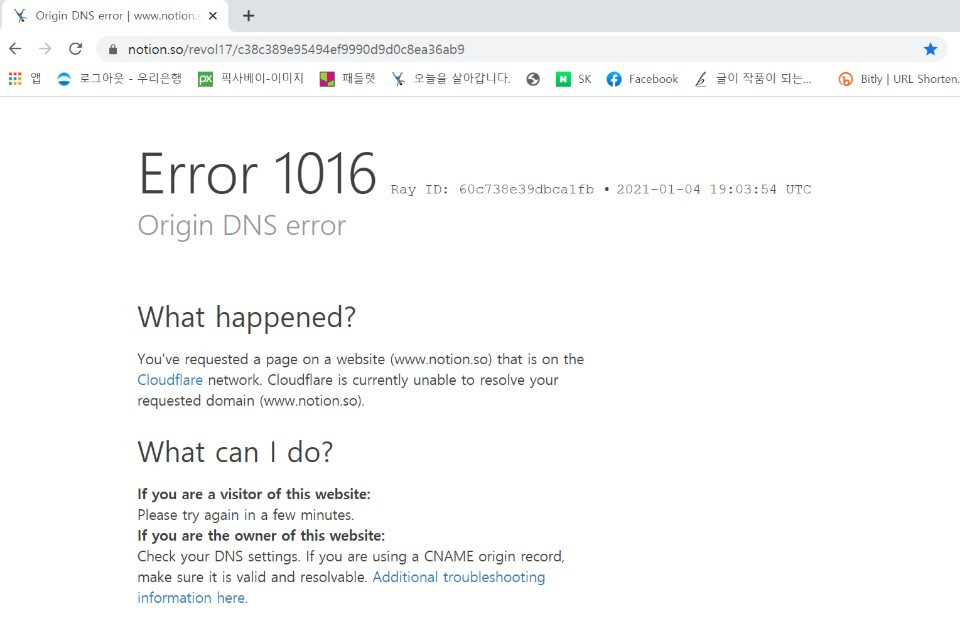Open 픽사베이-이미지 bookmark
This screenshot has width=960, height=623.
click(251, 79)
